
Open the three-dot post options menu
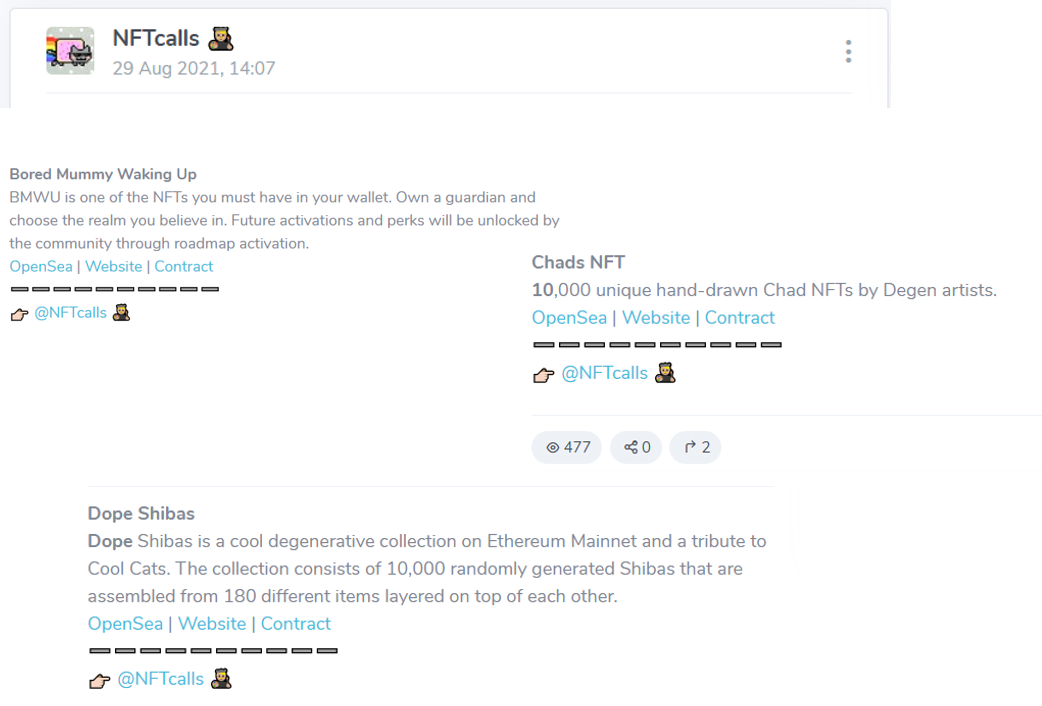848,51
